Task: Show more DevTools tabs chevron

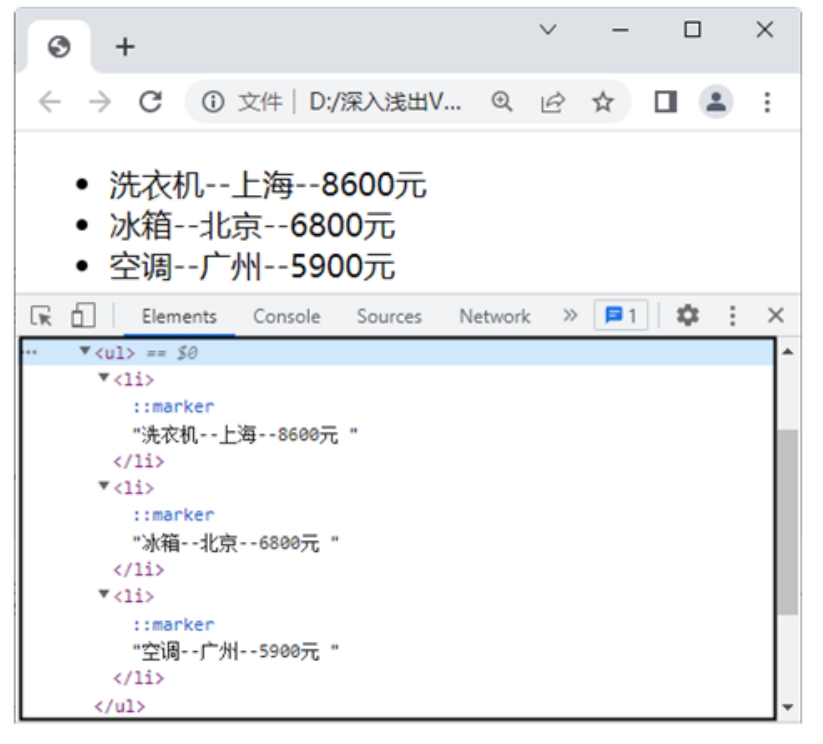Action: 570,316
